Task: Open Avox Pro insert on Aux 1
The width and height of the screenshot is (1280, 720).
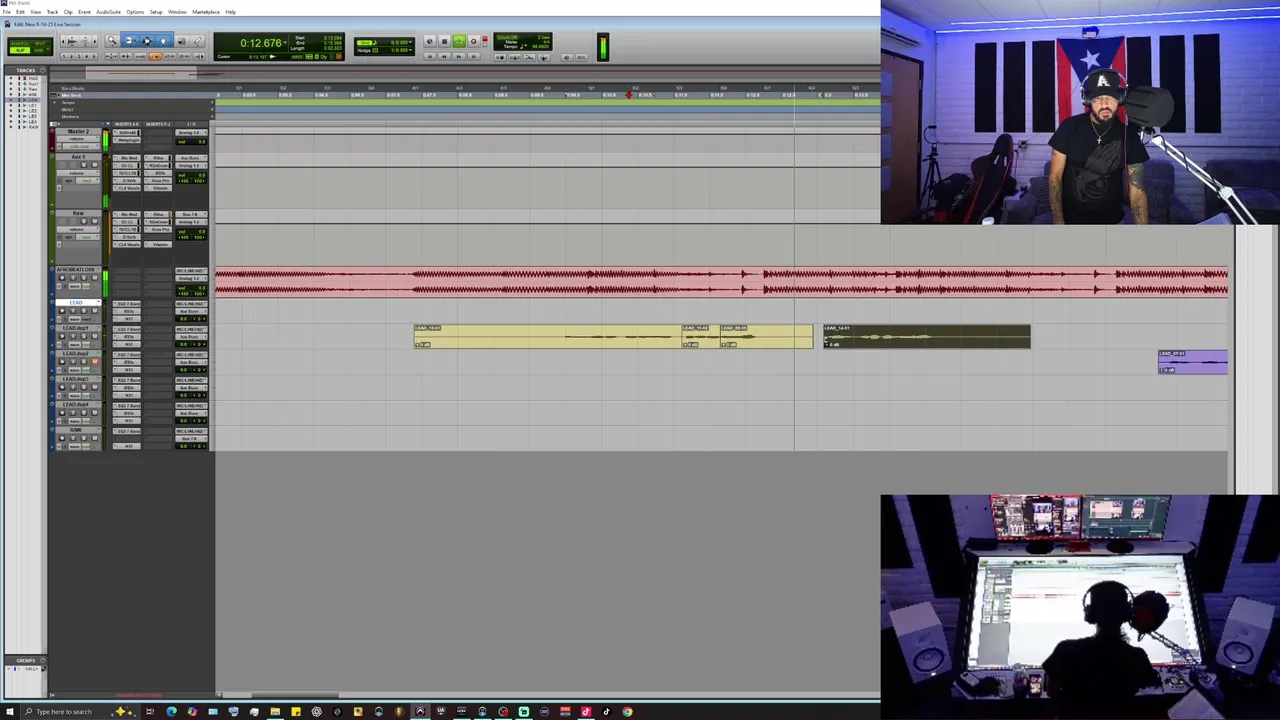Action: 158,181
